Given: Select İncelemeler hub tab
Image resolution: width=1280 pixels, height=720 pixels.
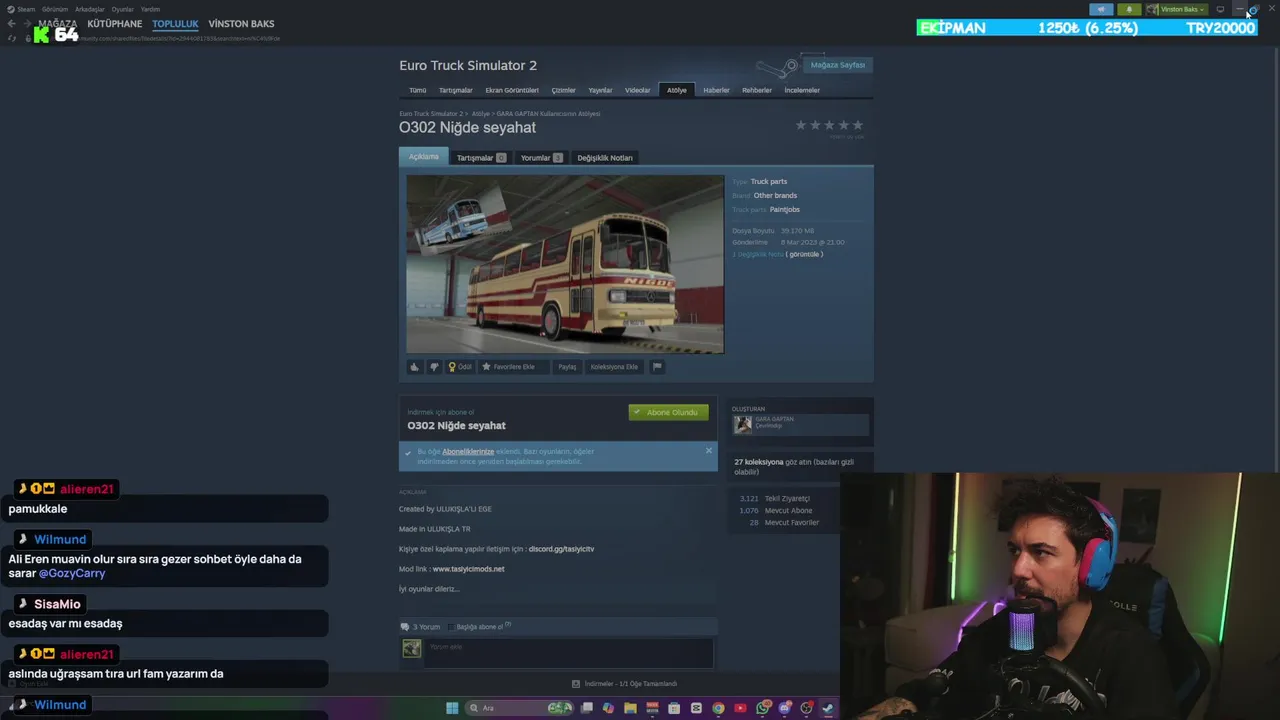Looking at the screenshot, I should (x=802, y=90).
